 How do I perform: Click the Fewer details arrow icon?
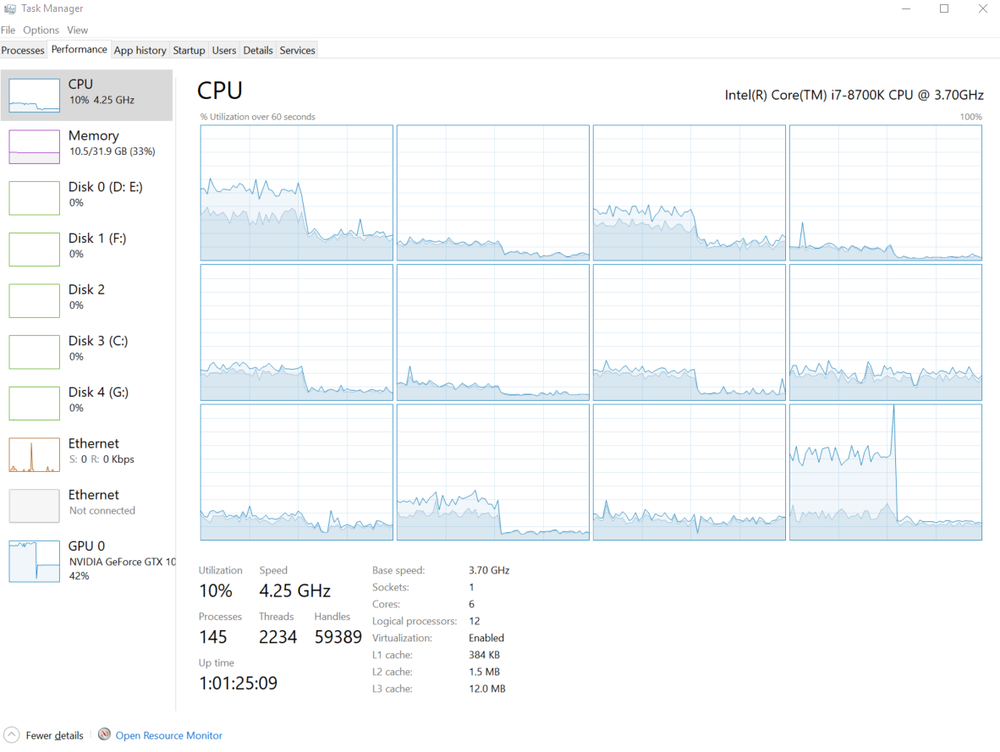tap(11, 735)
